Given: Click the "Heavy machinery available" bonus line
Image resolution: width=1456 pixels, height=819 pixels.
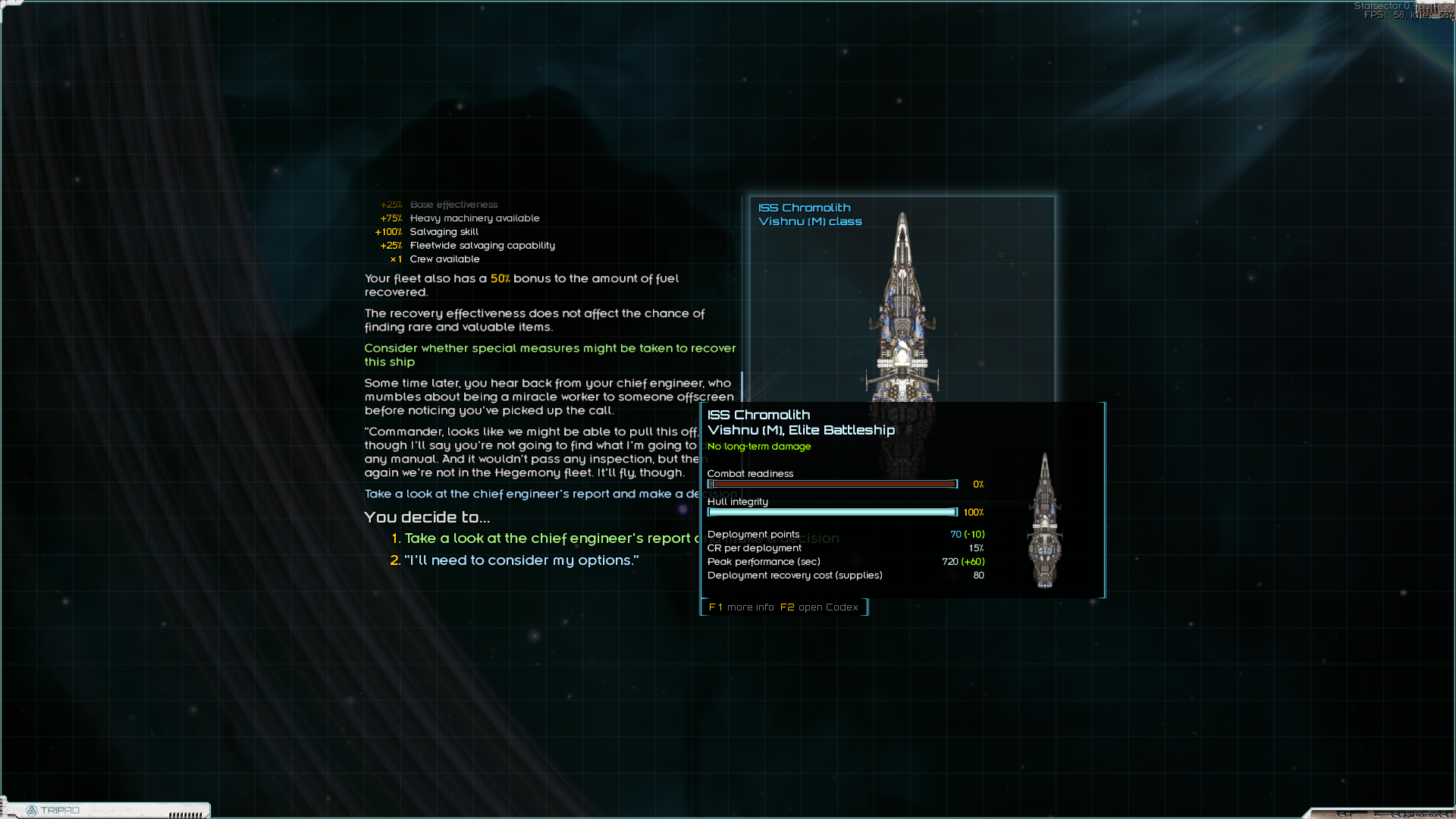Looking at the screenshot, I should coord(474,218).
